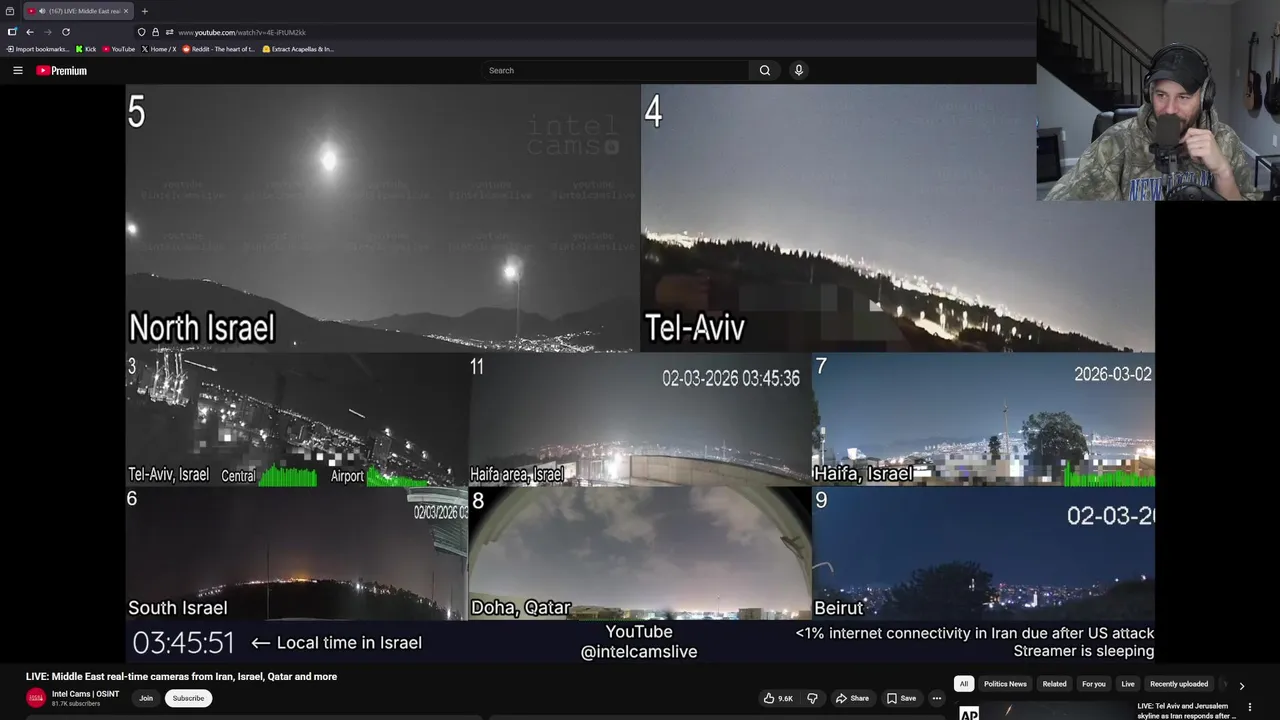Show more chips with right chevron
This screenshot has width=1280, height=720.
(1241, 685)
